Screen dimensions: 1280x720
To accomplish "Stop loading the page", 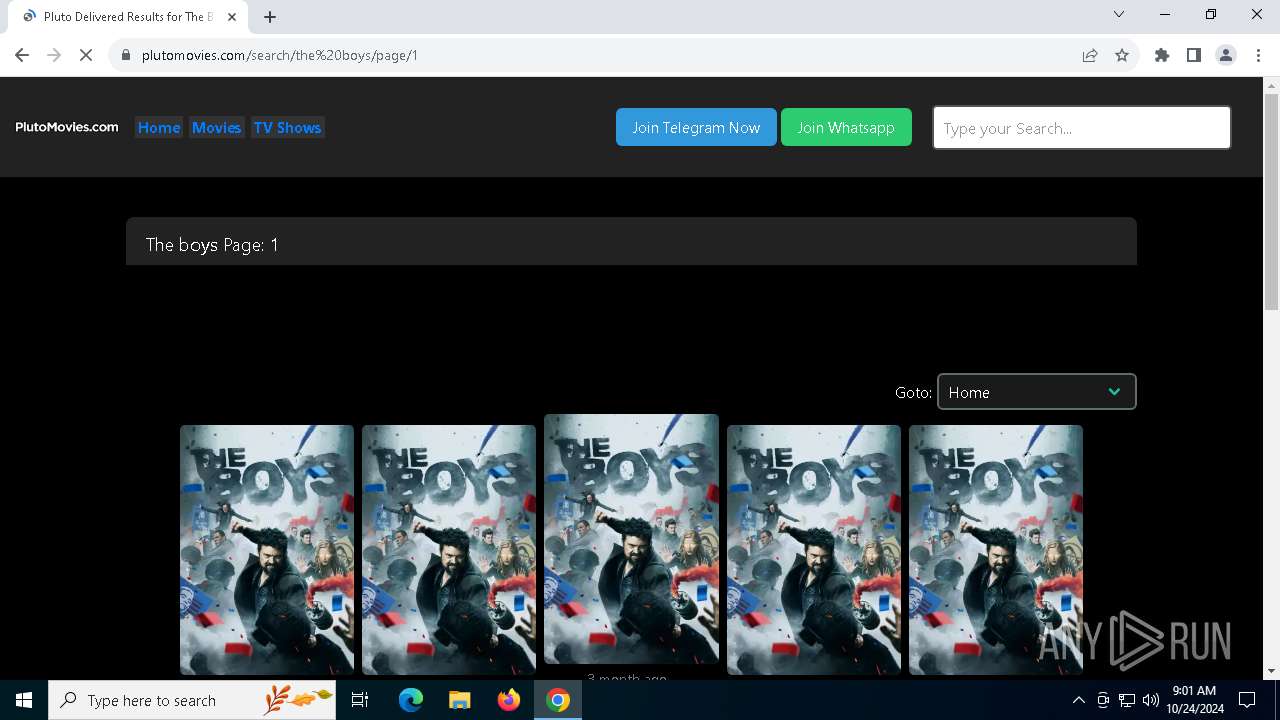I will 86,55.
